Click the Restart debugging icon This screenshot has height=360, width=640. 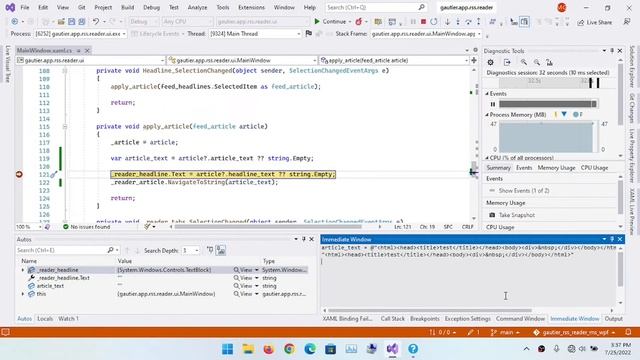(434, 22)
